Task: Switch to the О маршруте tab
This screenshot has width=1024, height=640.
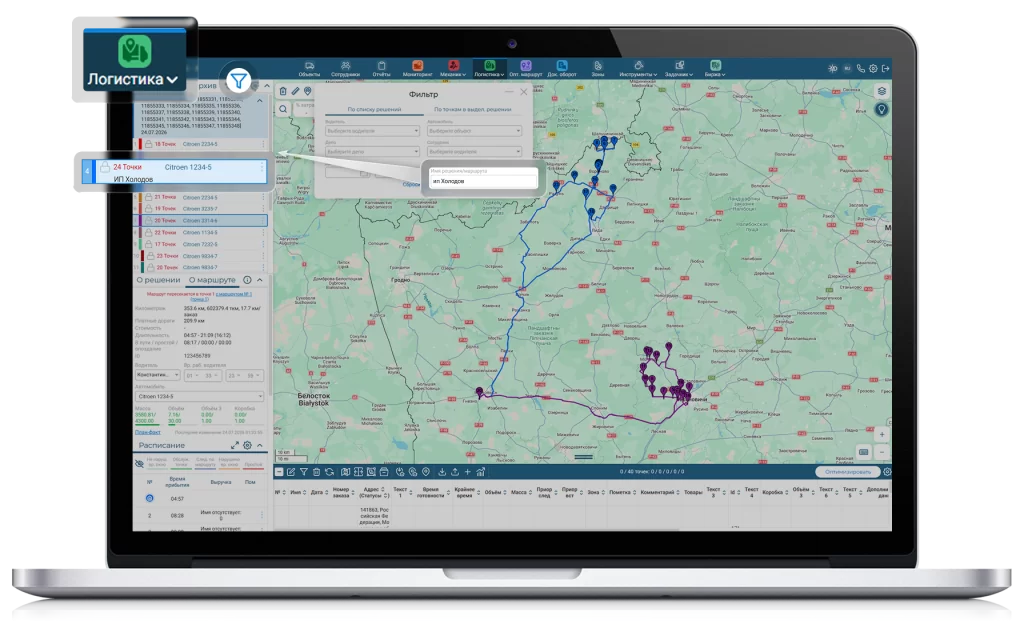Action: pos(212,280)
